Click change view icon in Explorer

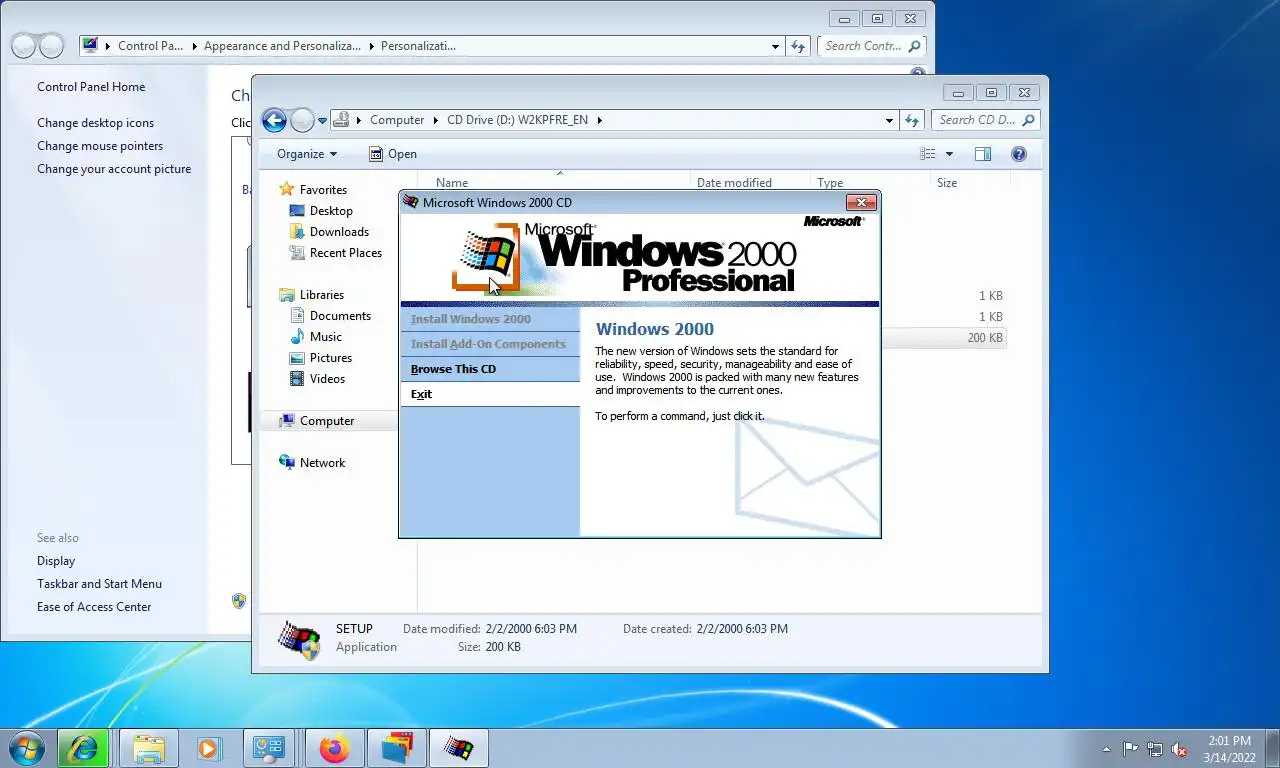tap(928, 154)
